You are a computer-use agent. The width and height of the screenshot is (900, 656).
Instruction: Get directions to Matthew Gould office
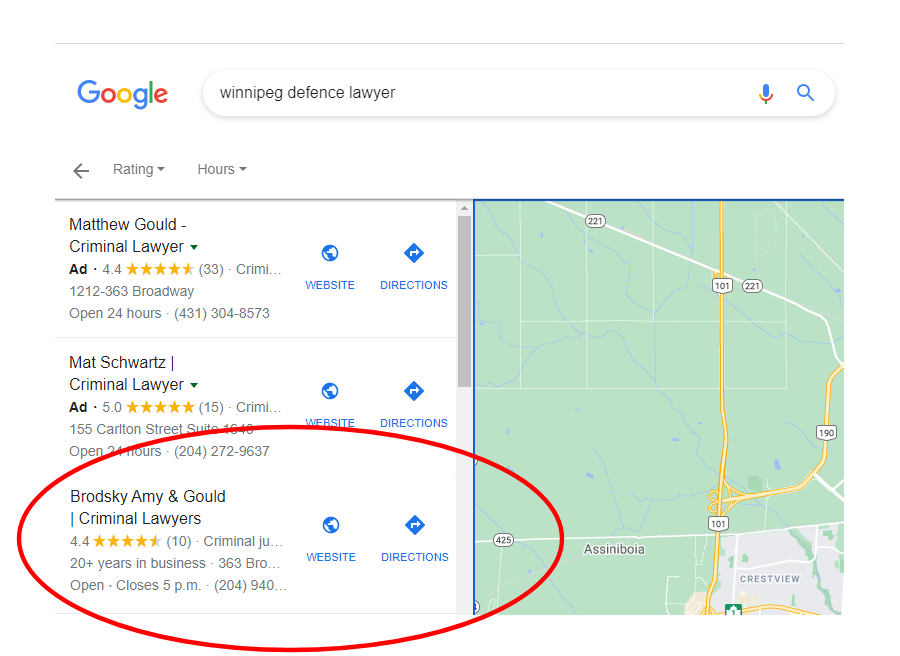[413, 253]
